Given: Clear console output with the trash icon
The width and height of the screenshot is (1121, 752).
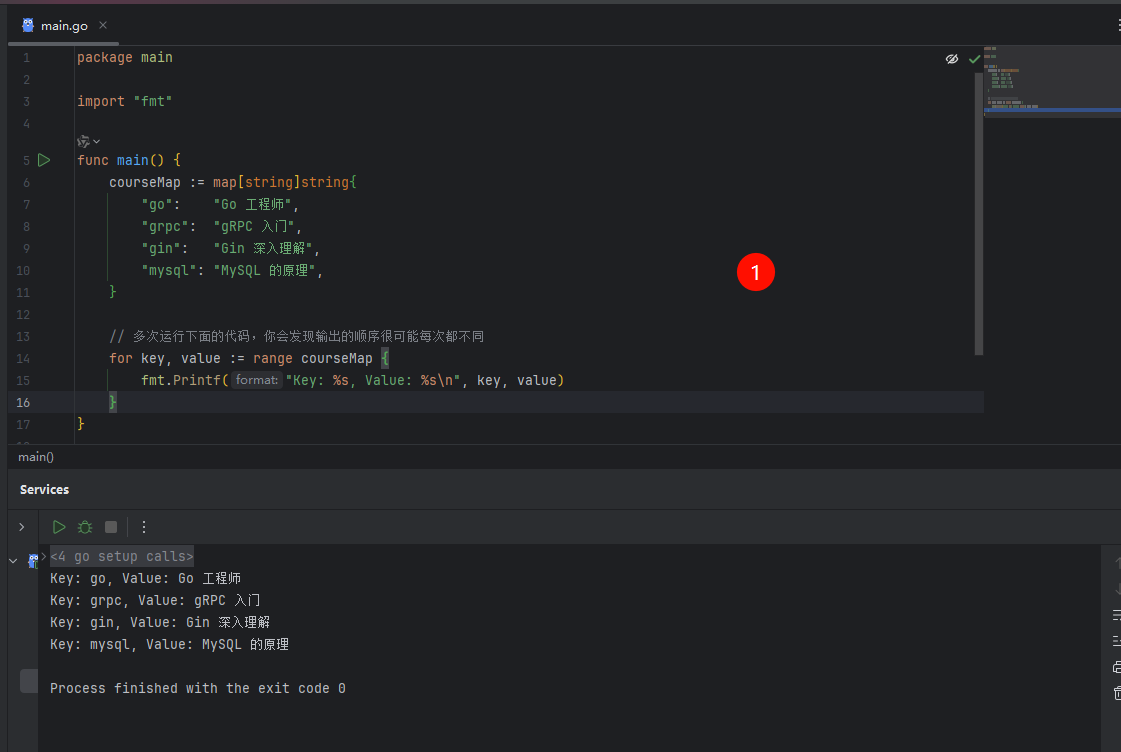Looking at the screenshot, I should [1116, 692].
